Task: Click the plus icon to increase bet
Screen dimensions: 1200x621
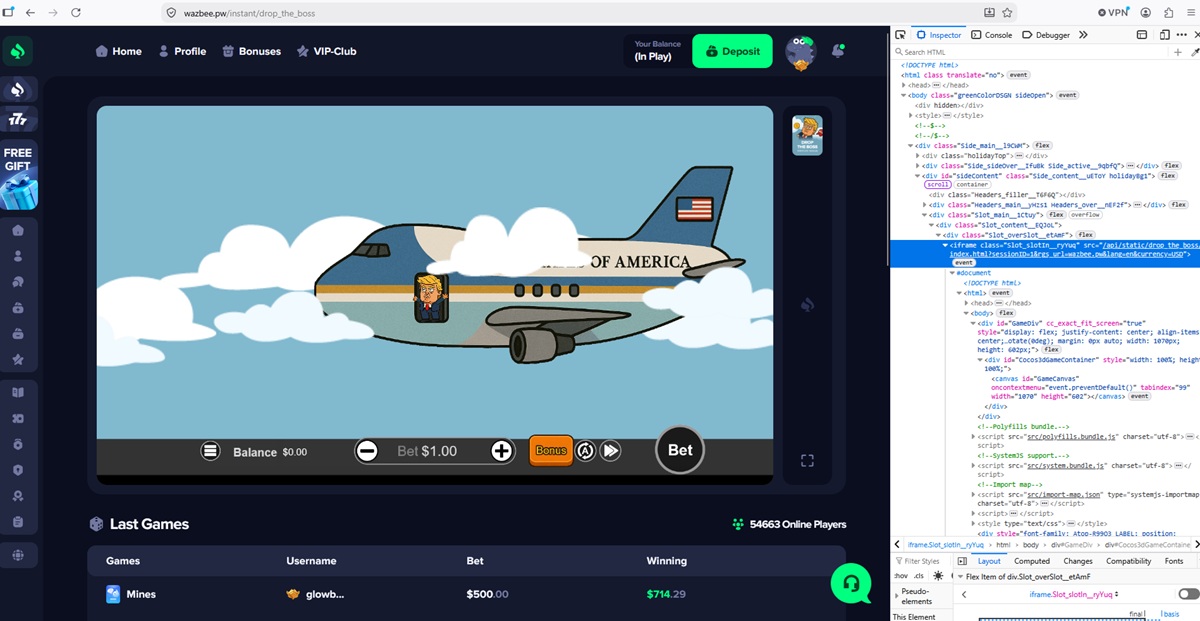Action: (x=502, y=451)
